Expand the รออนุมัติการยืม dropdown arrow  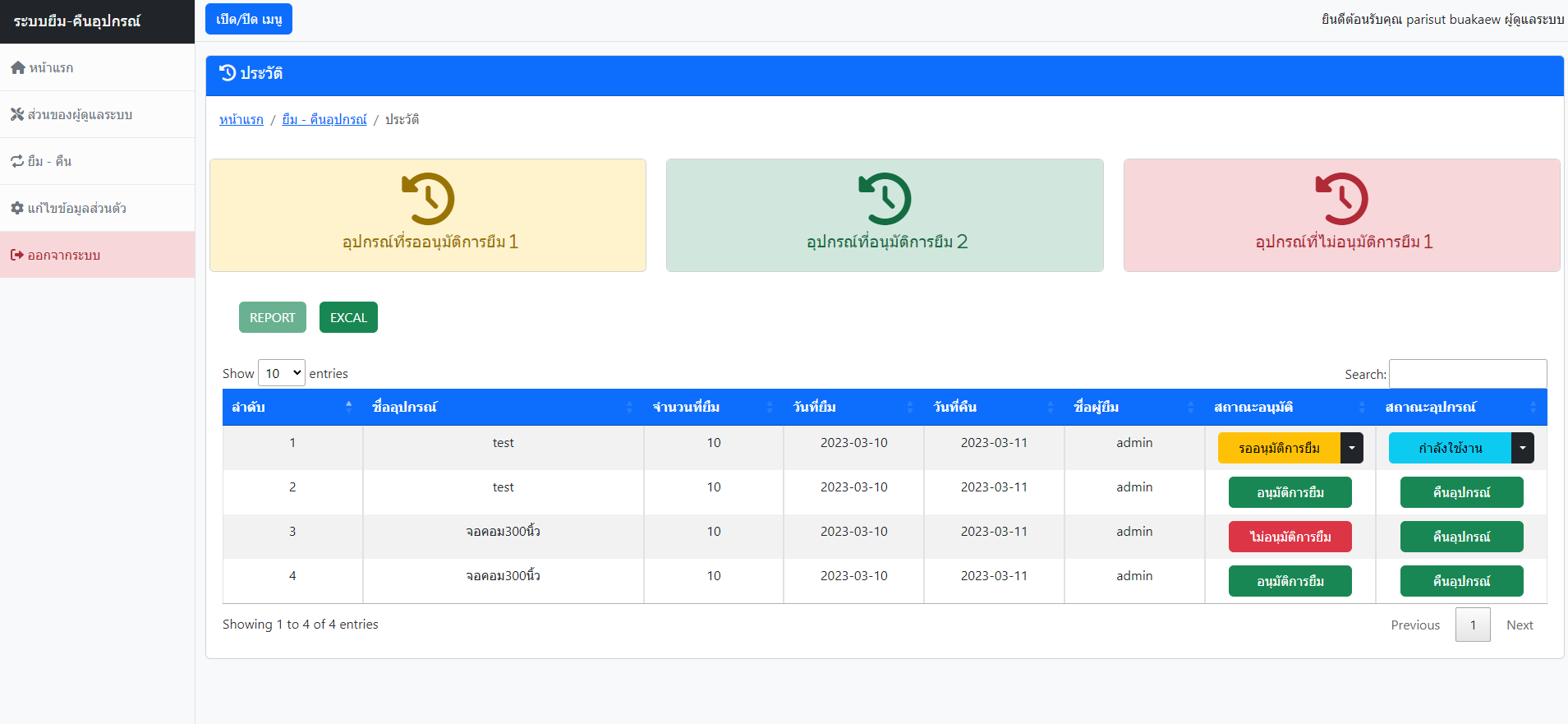1352,448
